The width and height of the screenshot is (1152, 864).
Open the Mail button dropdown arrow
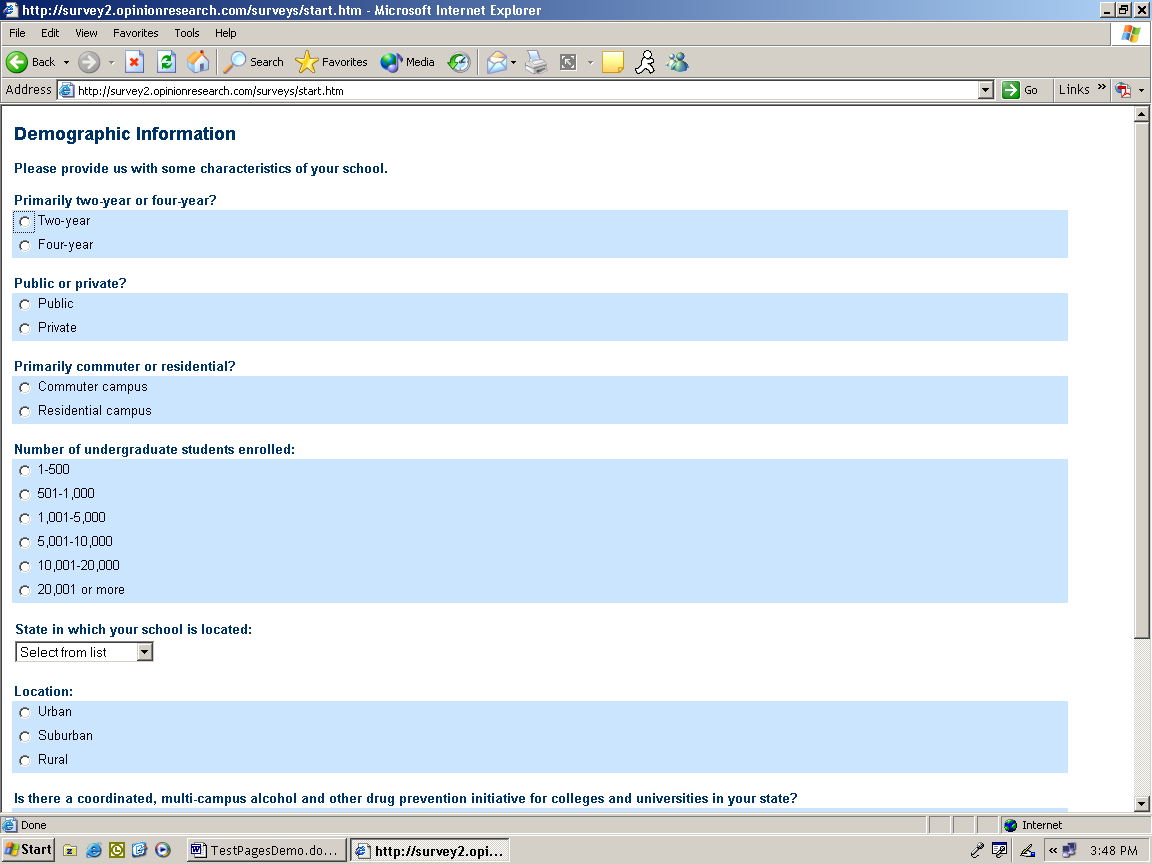click(x=514, y=62)
